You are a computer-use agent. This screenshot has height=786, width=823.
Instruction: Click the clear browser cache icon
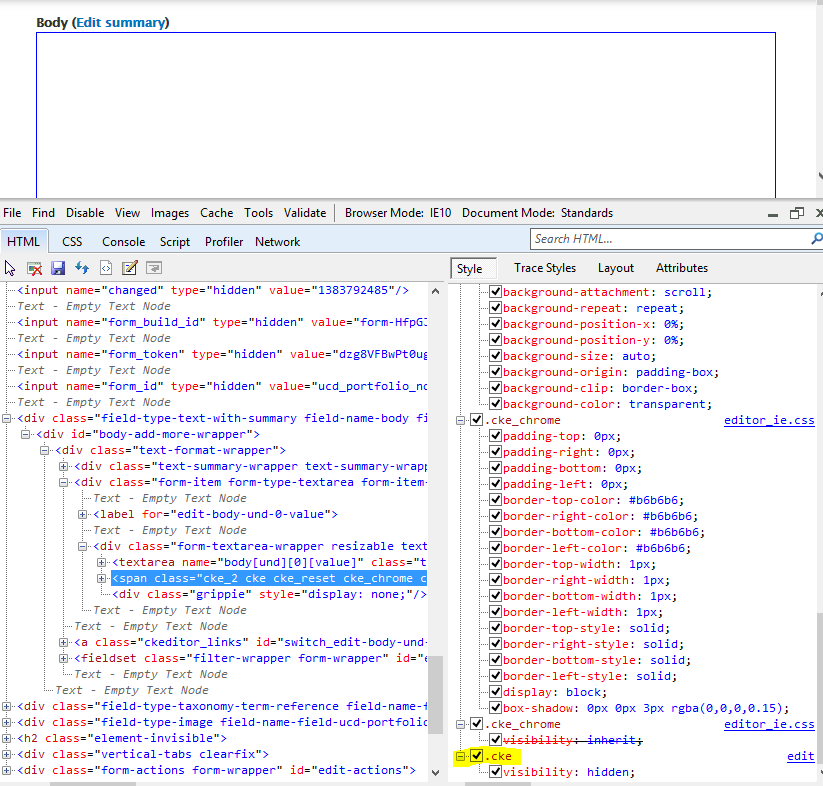35,268
